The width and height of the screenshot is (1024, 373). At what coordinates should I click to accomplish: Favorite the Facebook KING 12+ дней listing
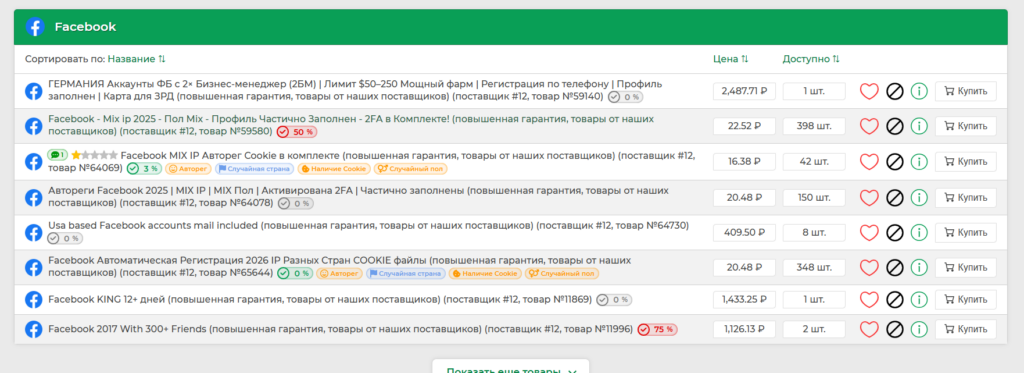click(869, 300)
